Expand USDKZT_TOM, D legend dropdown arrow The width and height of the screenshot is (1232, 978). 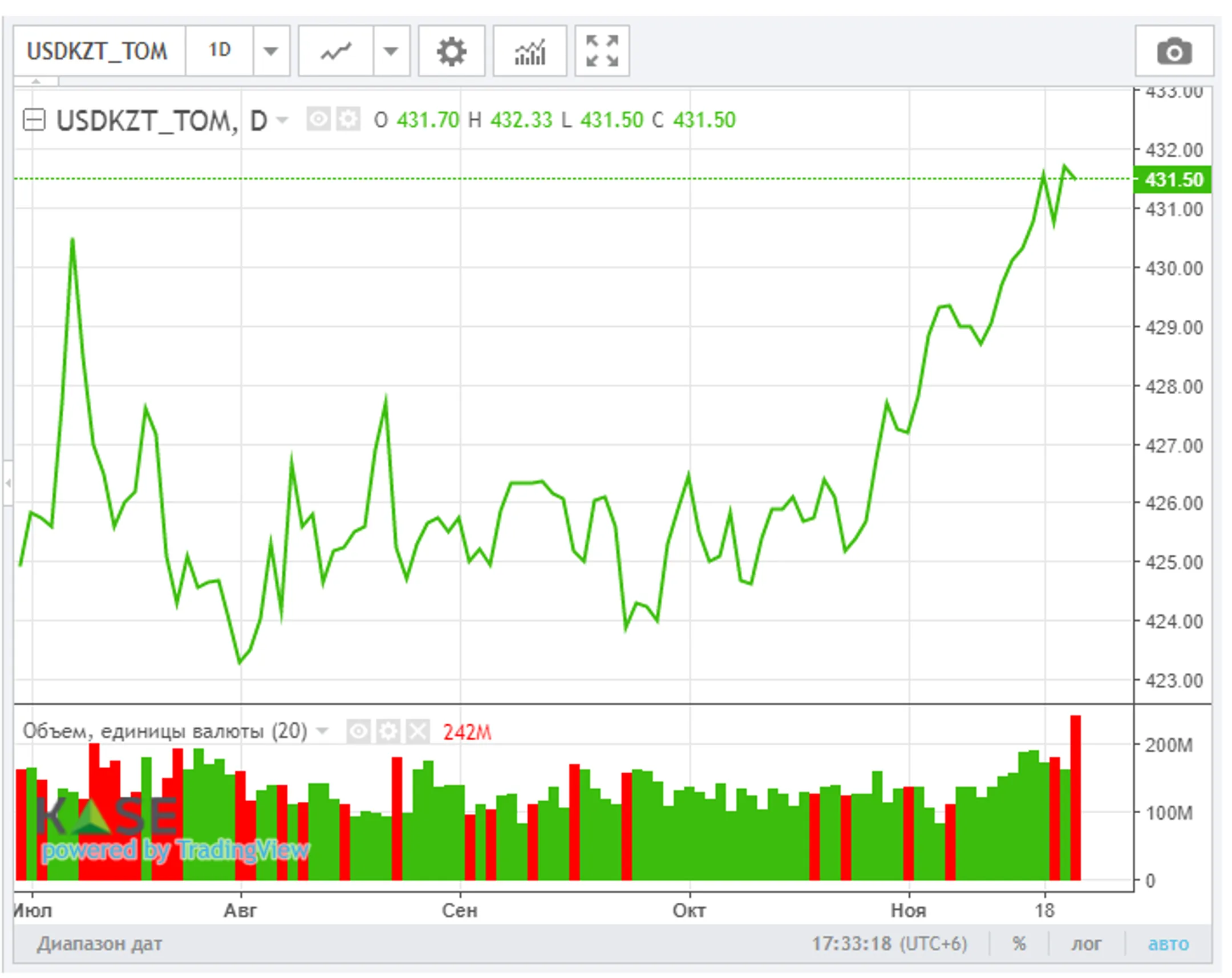click(282, 120)
